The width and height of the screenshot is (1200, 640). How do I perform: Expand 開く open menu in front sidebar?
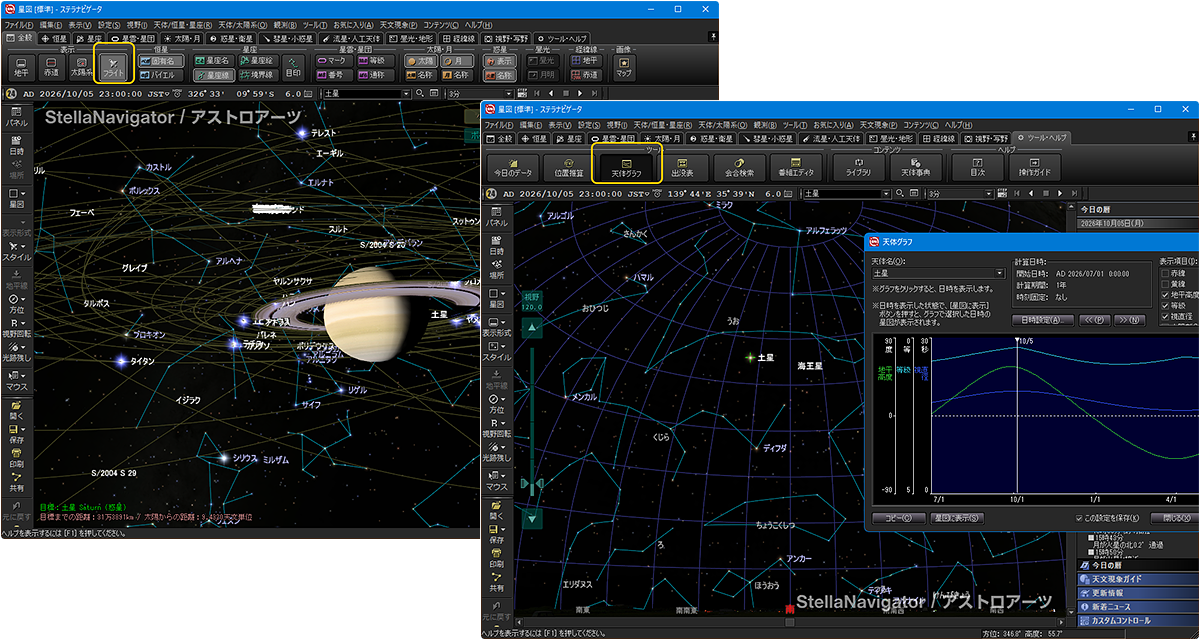pos(496,509)
